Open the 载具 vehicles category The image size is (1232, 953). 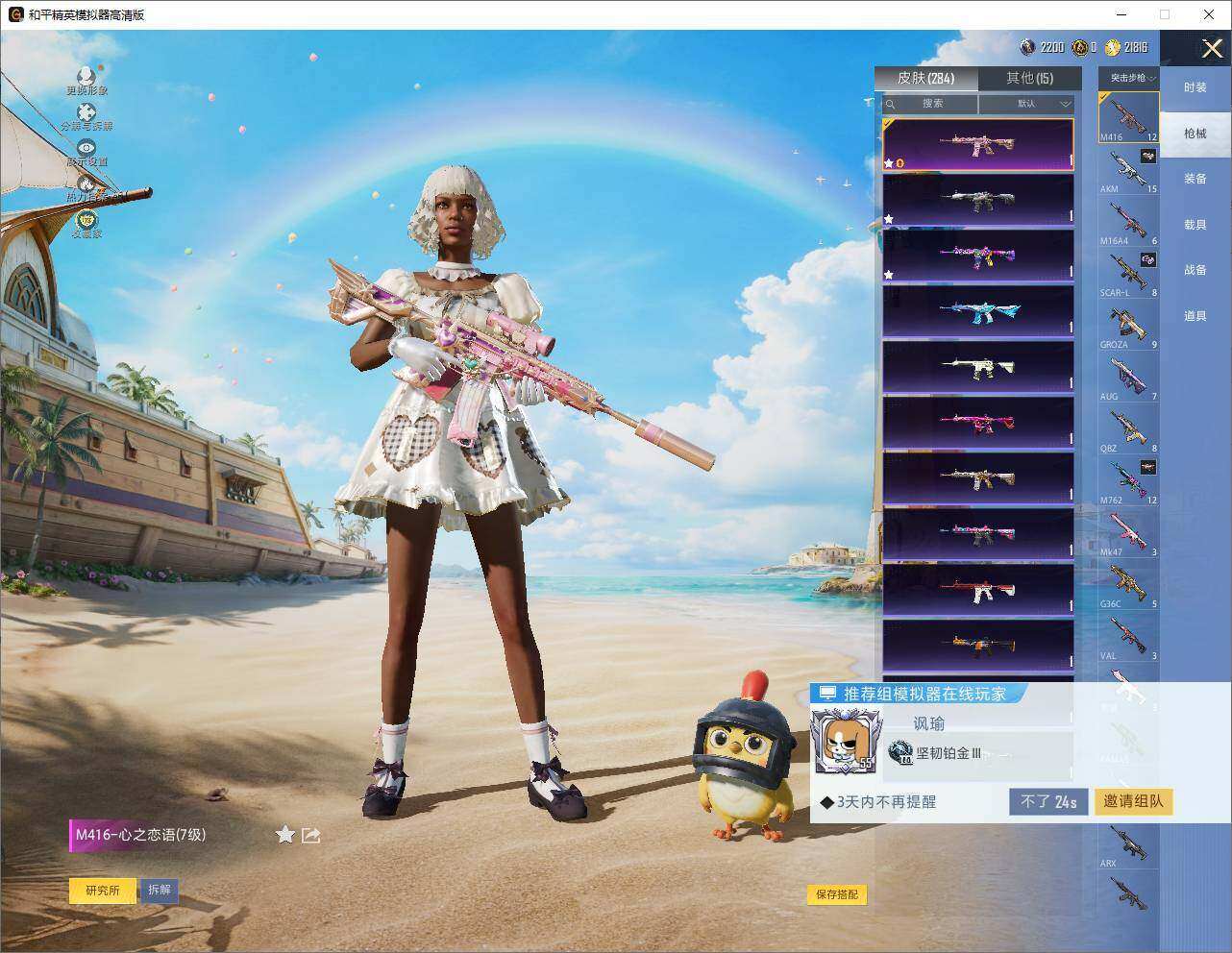(x=1195, y=225)
